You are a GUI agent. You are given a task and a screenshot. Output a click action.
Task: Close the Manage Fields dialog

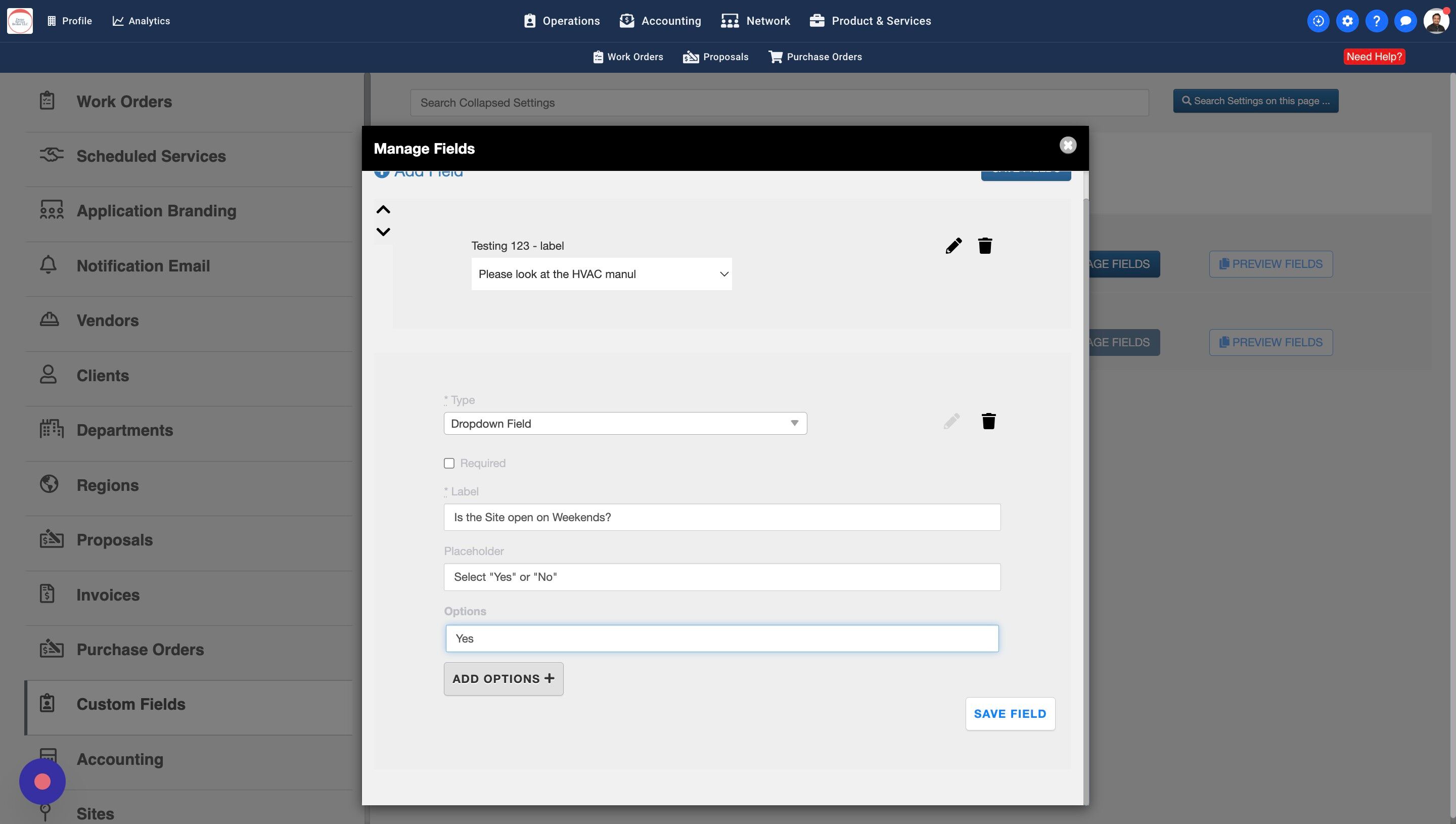click(1067, 146)
